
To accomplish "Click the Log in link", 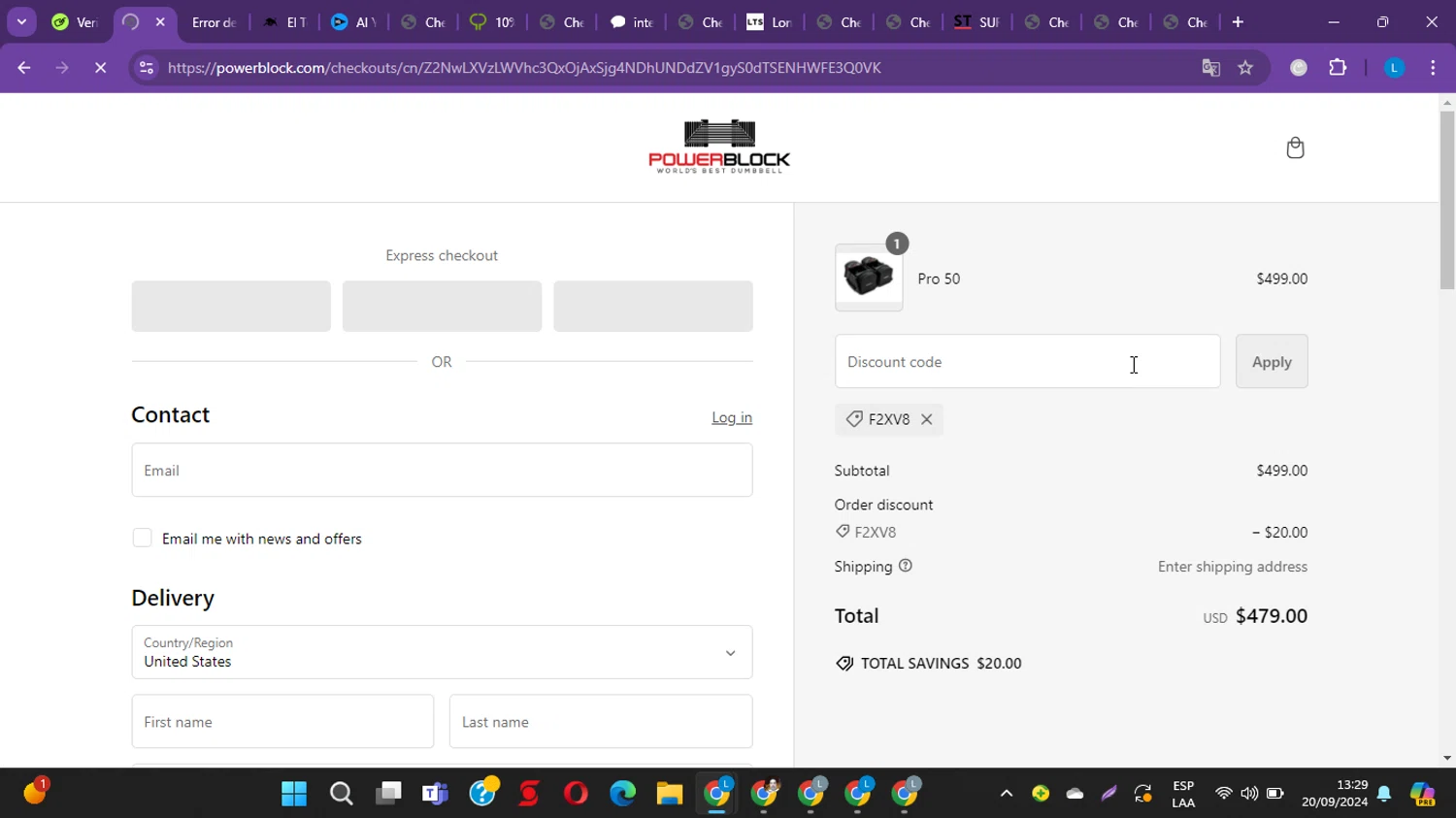I will (732, 417).
